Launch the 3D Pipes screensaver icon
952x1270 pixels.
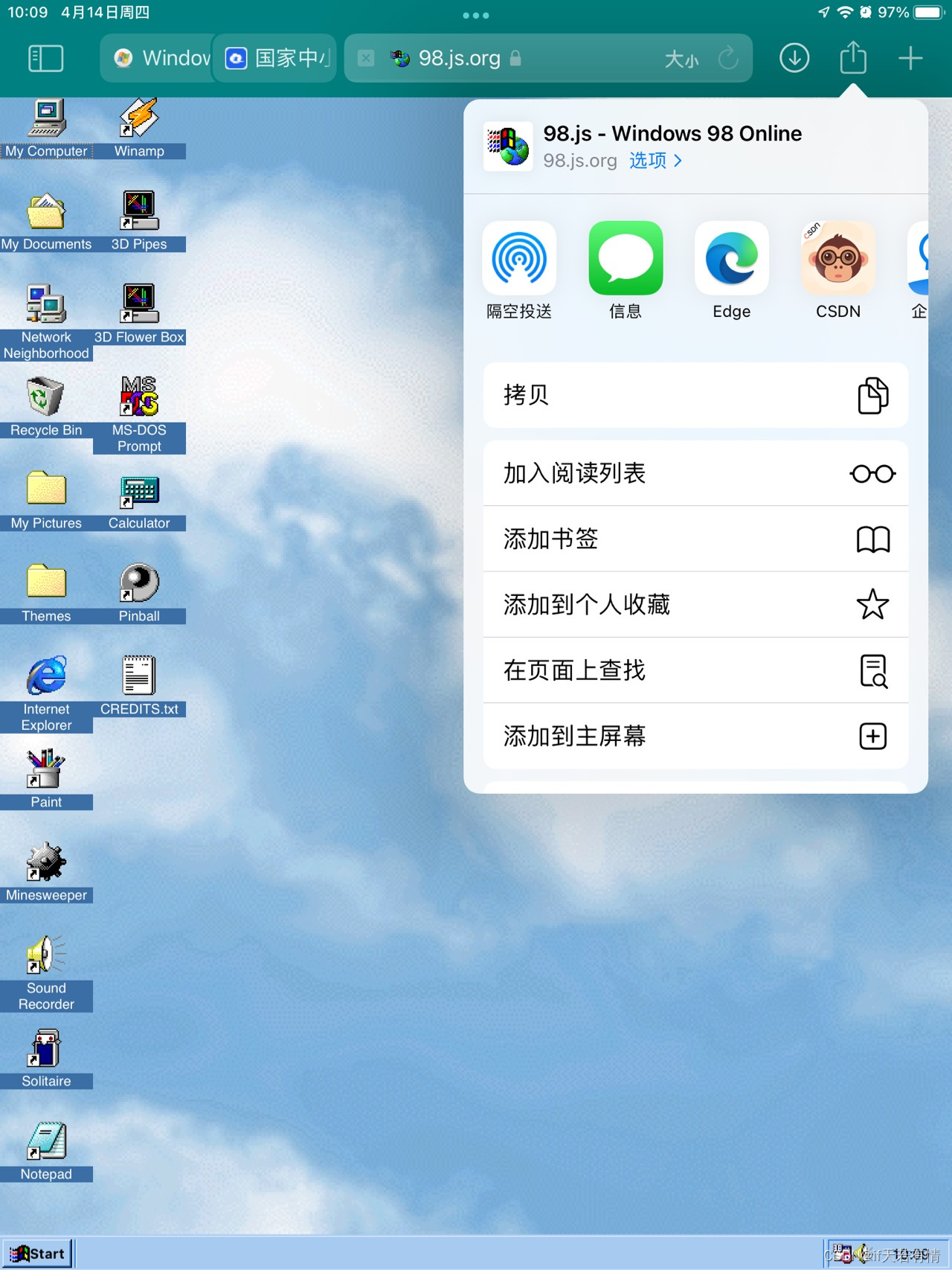139,221
